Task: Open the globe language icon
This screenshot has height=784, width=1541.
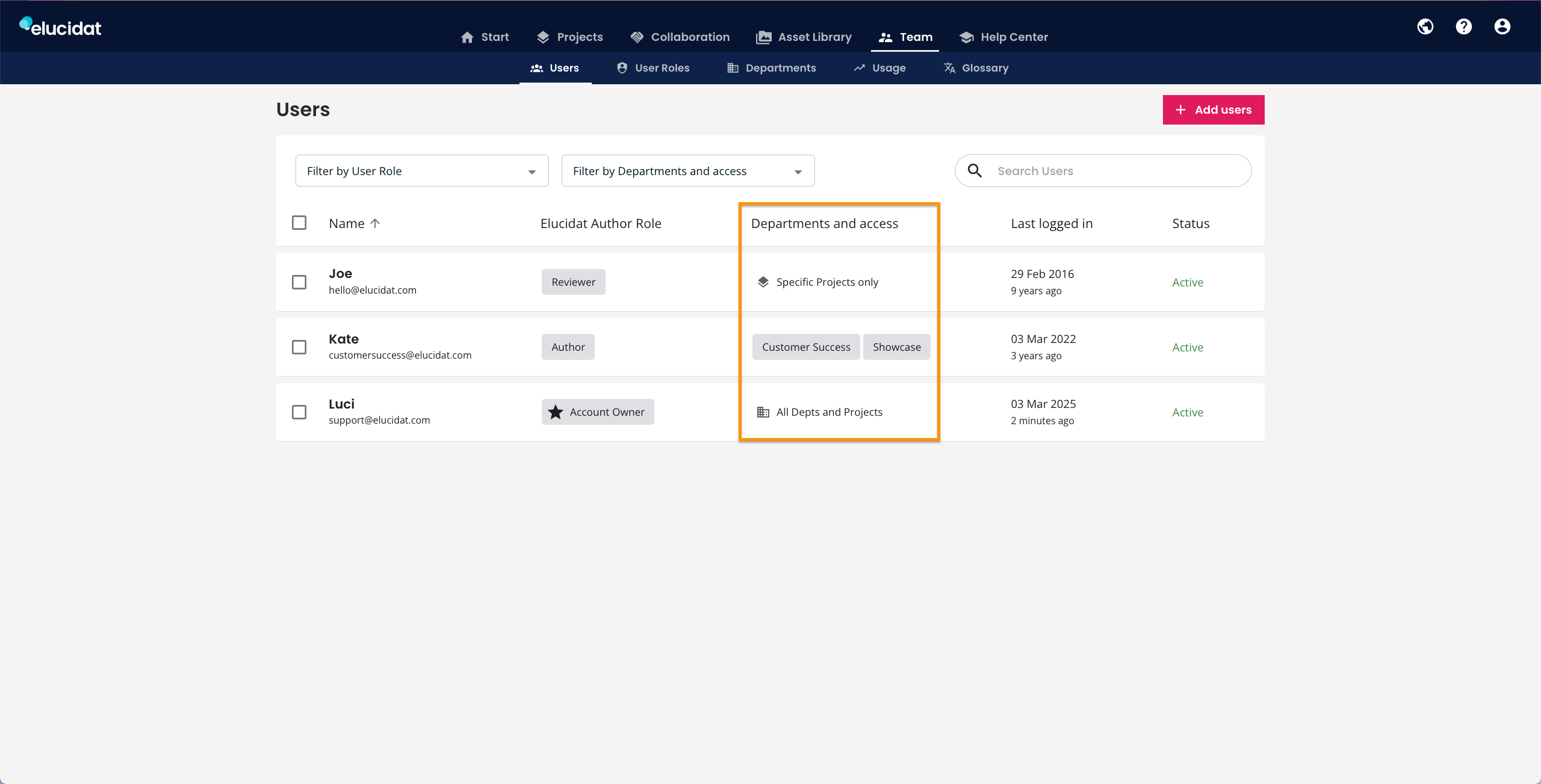Action: [1425, 26]
